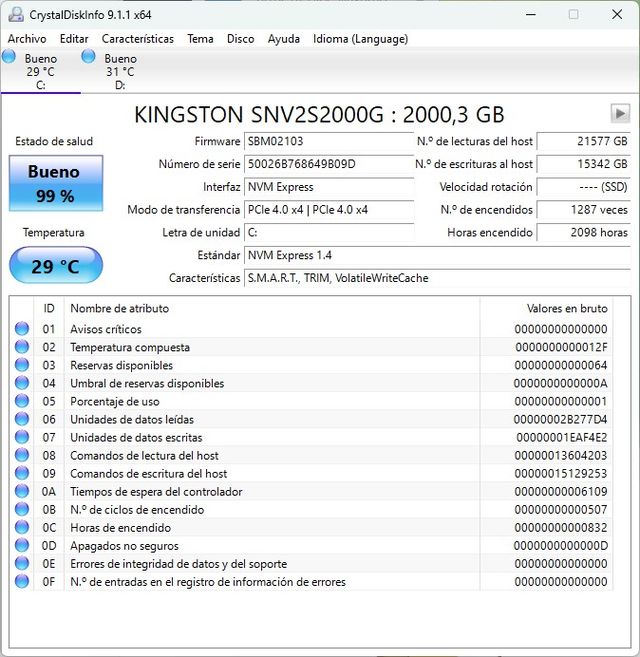Screen dimensions: 640x657
Task: Open the Archivo menu
Action: point(27,39)
